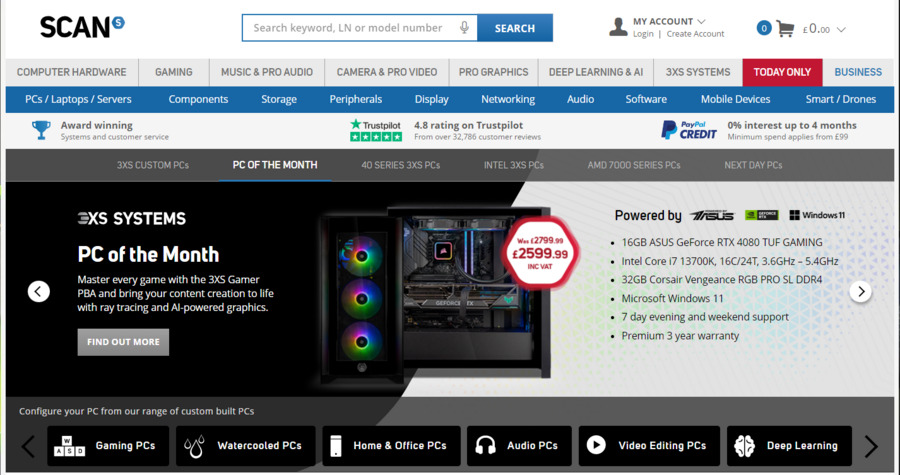Viewport: 900px width, 475px height.
Task: Click the Award winning trophy icon
Action: pos(41,130)
